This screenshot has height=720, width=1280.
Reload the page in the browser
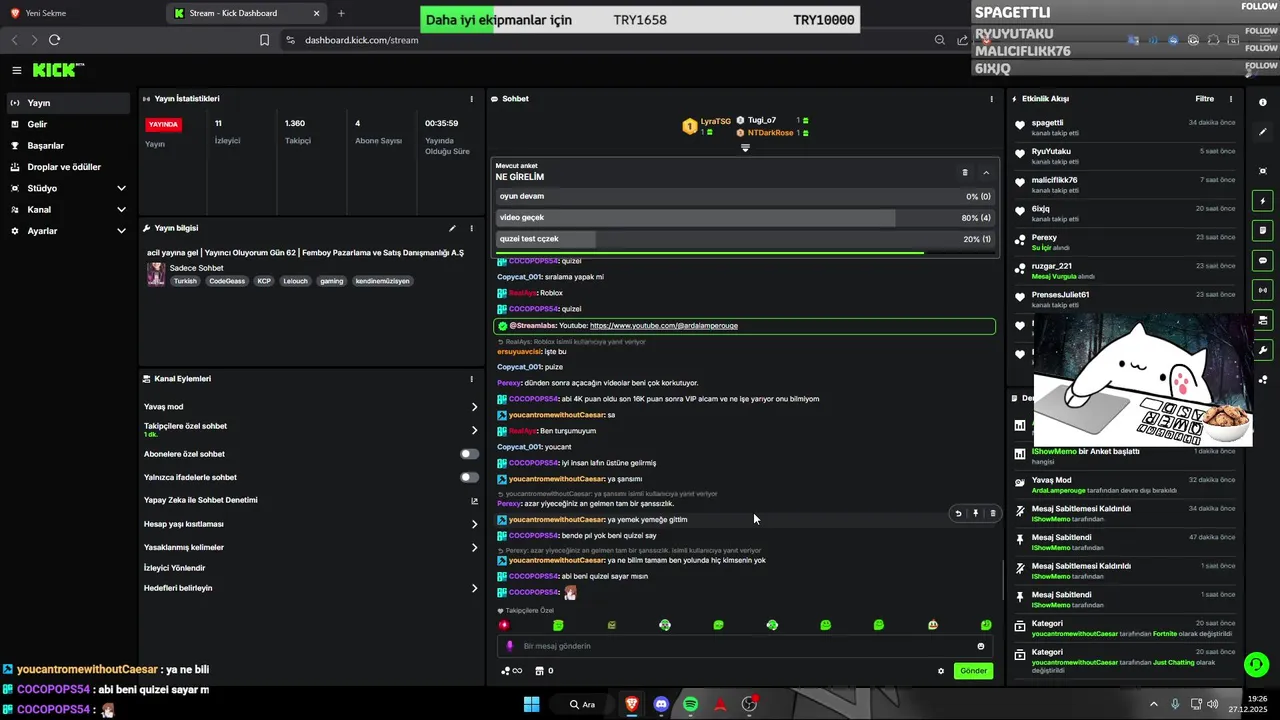pyautogui.click(x=54, y=40)
